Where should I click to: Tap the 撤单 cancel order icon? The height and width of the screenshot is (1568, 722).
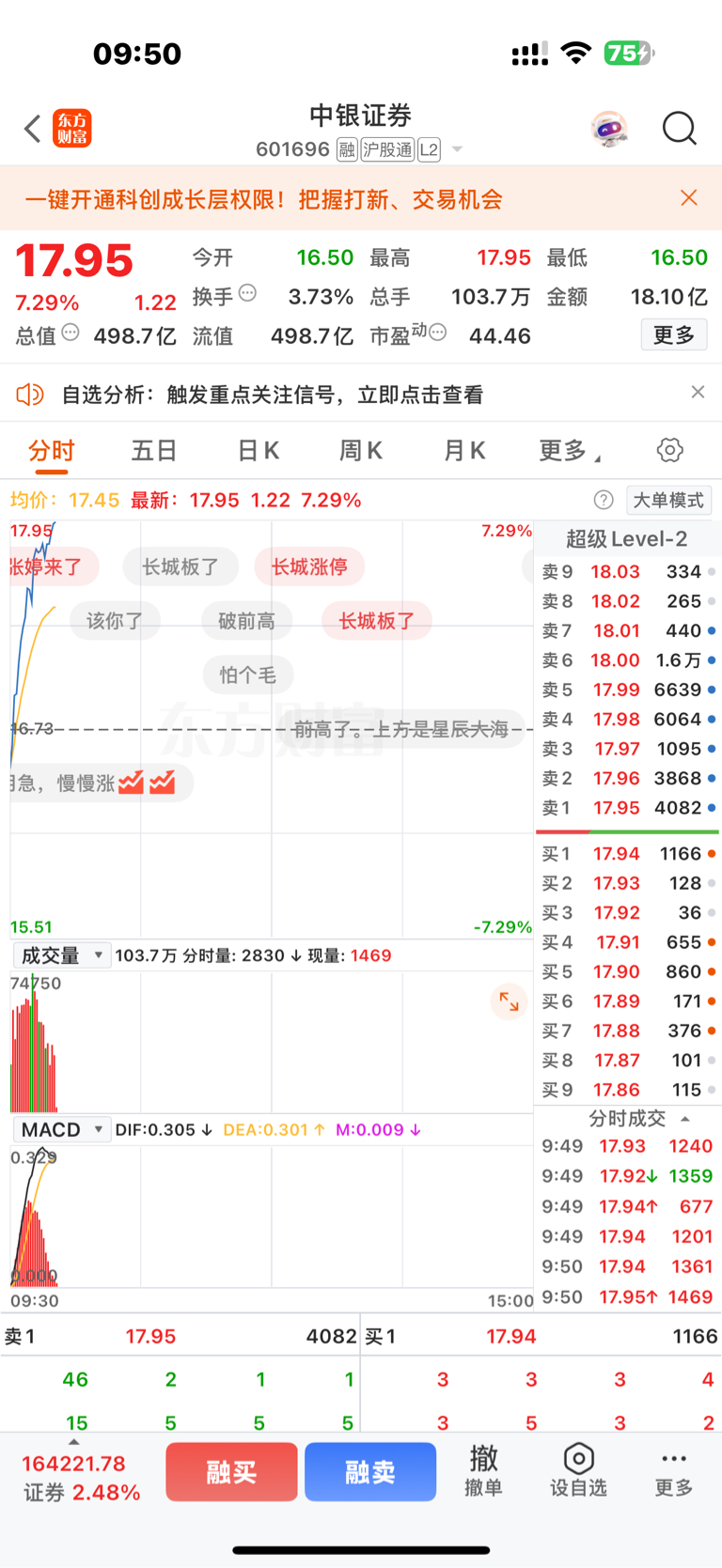(483, 1470)
